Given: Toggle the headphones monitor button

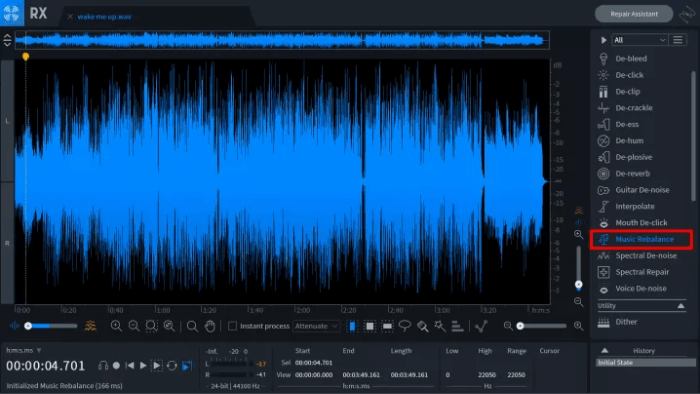Looking at the screenshot, I should point(103,366).
